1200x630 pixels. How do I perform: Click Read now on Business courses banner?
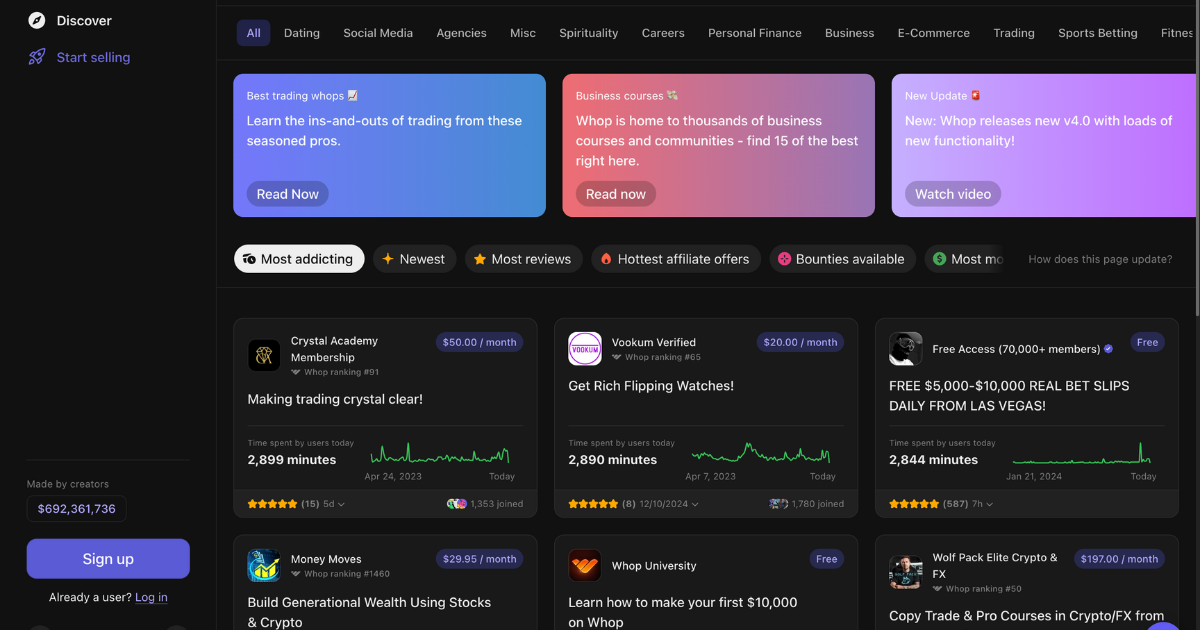[x=616, y=194]
